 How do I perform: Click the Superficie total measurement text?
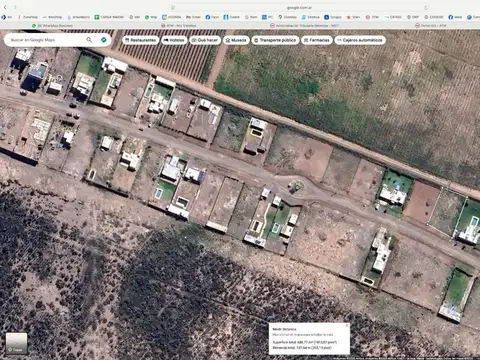click(305, 342)
